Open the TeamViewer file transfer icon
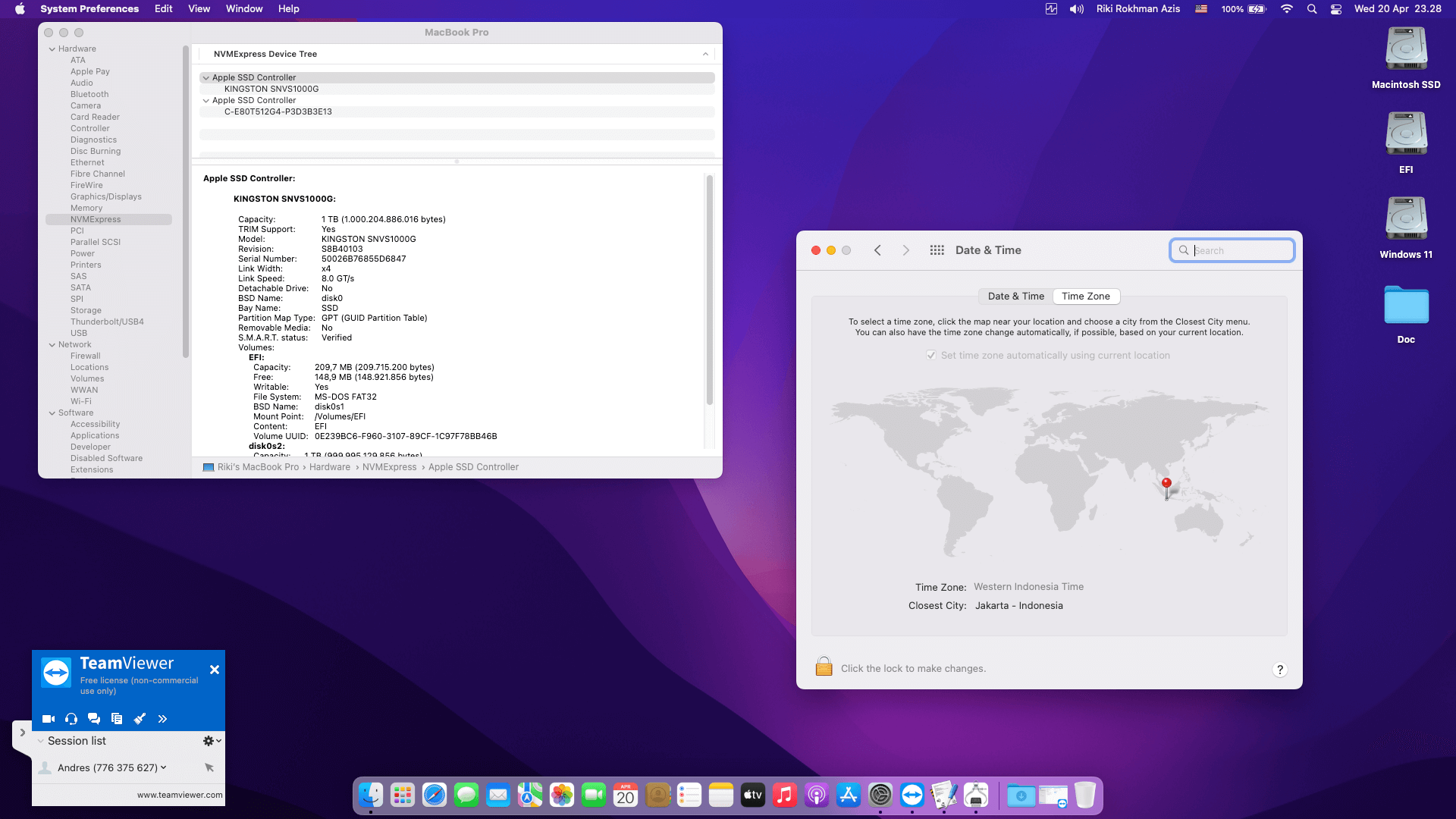 117,719
